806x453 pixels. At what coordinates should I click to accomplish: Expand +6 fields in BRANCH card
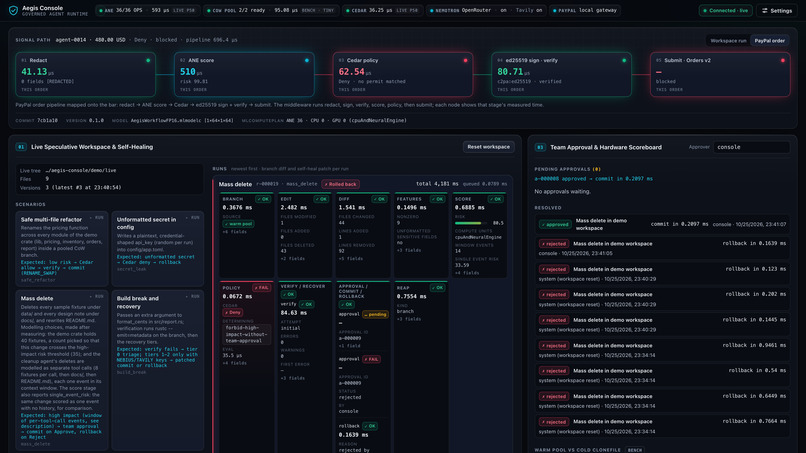tap(234, 232)
